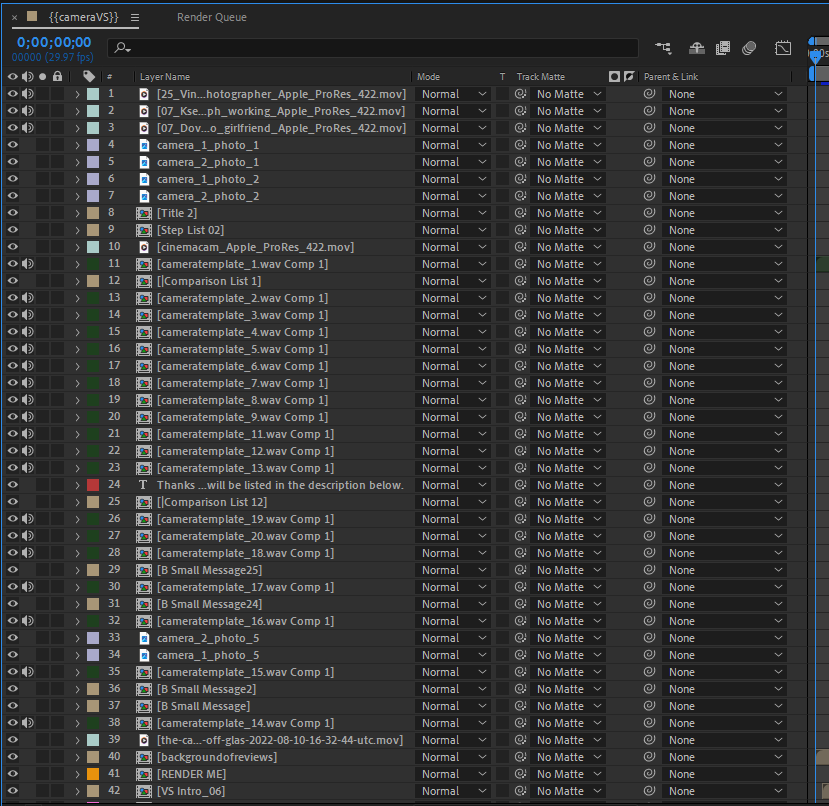This screenshot has width=829, height=806.
Task: Click track matte pick whip for Step List 02
Action: pyautogui.click(x=520, y=230)
